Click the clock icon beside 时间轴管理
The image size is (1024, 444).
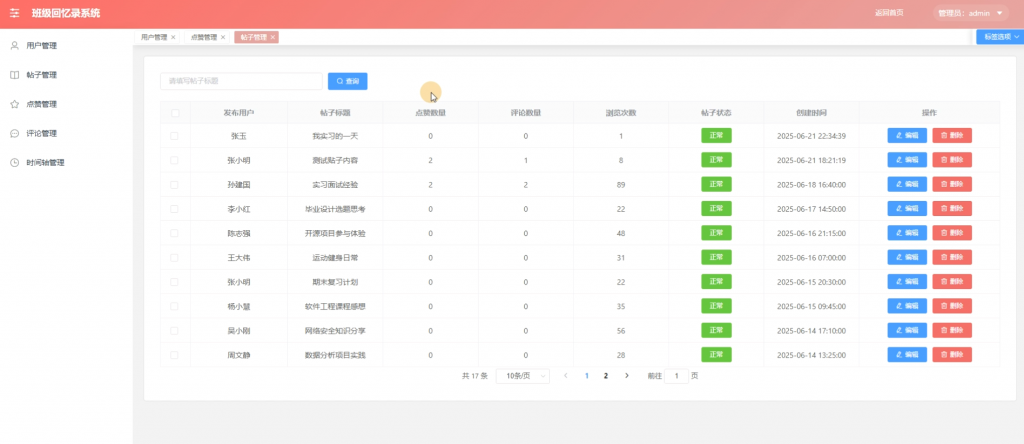click(14, 163)
